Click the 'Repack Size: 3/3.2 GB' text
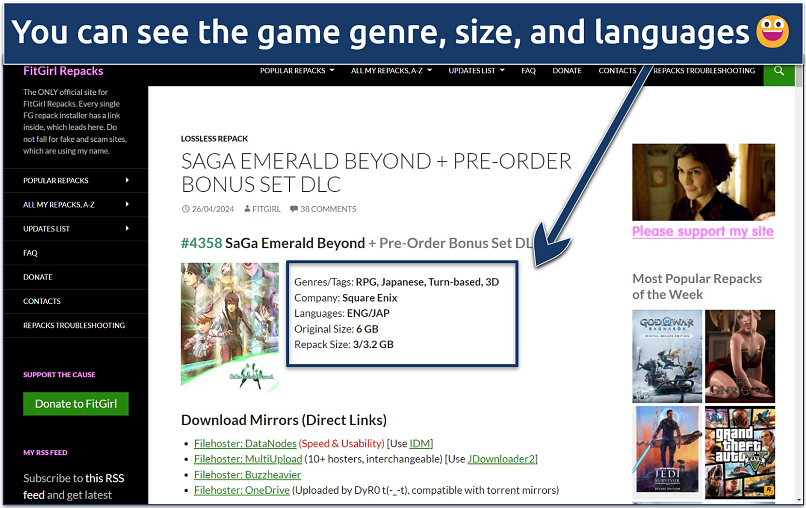Image resolution: width=806 pixels, height=508 pixels. pyautogui.click(x=344, y=344)
